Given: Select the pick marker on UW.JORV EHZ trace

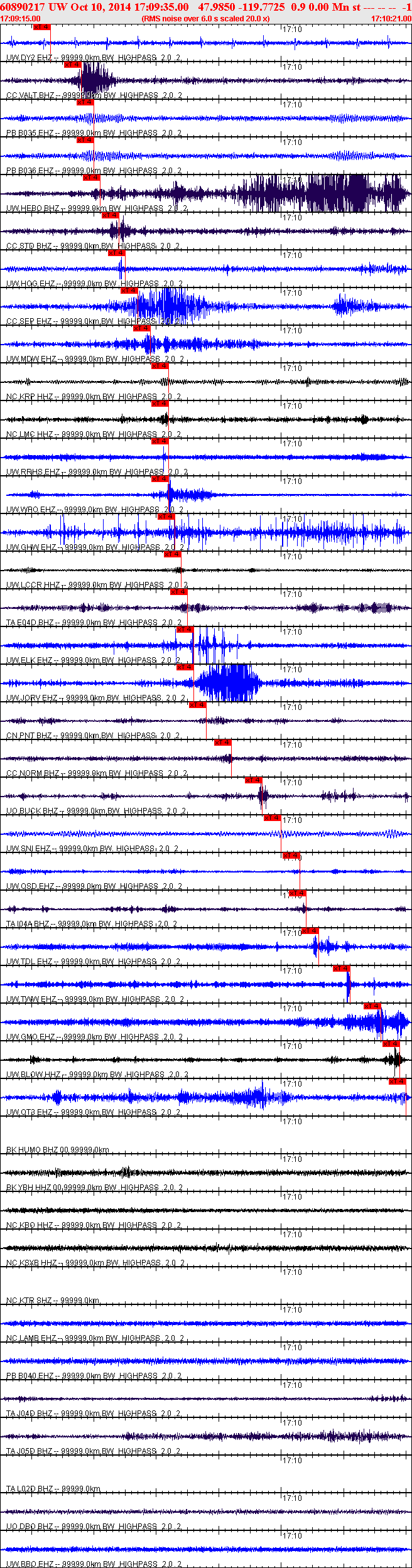Looking at the screenshot, I should point(186,667).
